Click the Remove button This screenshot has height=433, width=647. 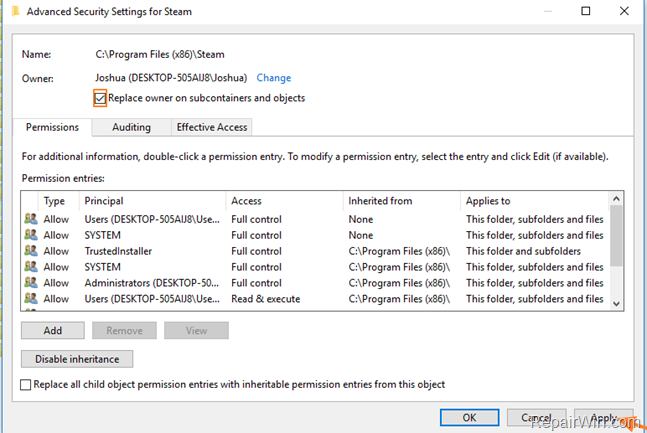click(124, 331)
